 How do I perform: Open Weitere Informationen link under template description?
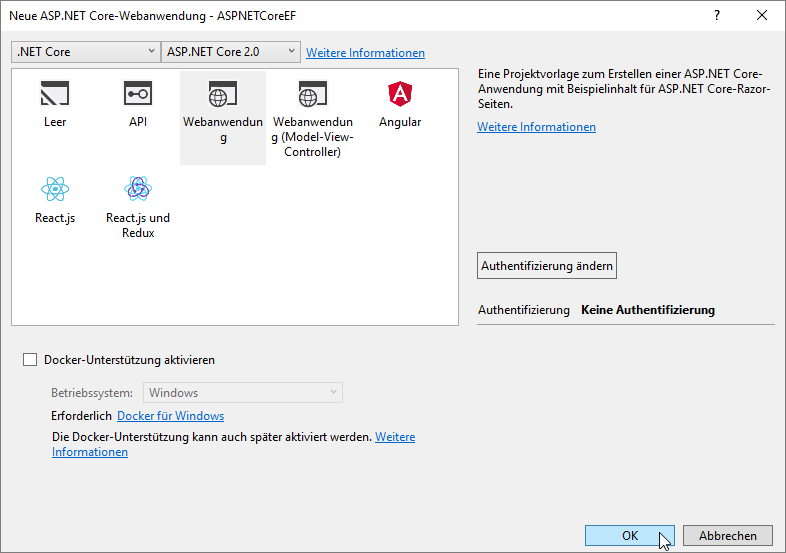[x=536, y=127]
